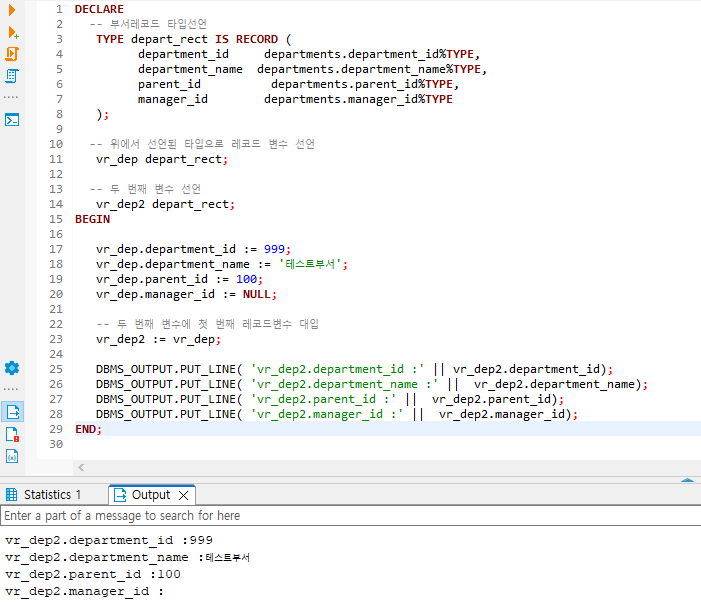The width and height of the screenshot is (701, 609).
Task: Select line number 17 in the gutter
Action: 56,249
